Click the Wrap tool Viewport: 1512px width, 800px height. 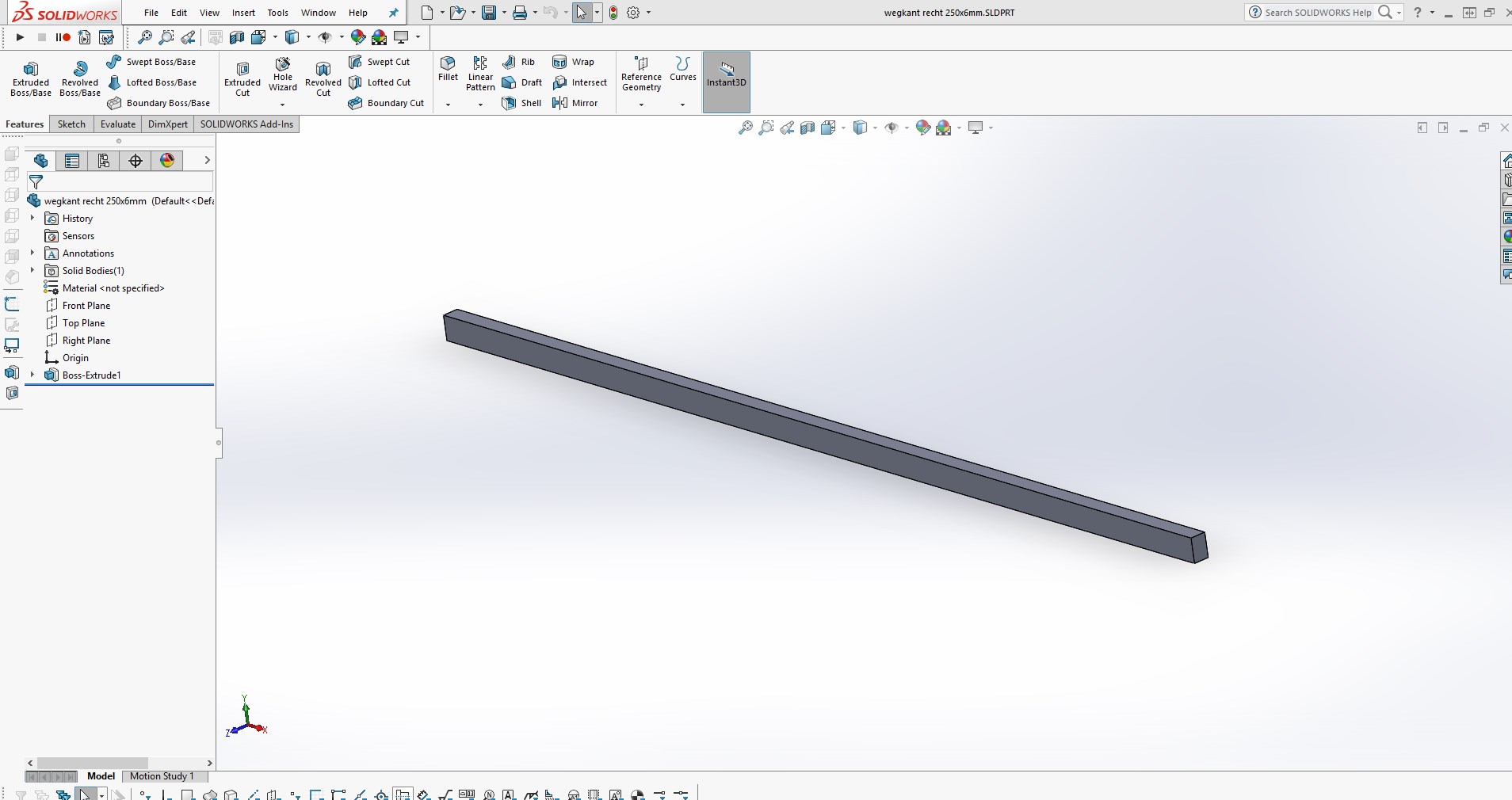coord(574,62)
